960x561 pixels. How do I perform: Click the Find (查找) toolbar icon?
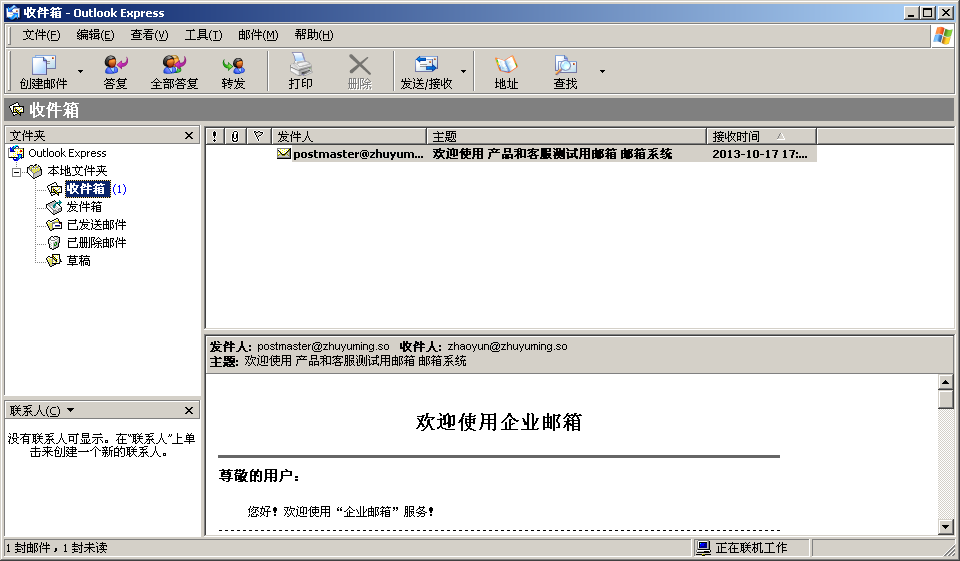[x=565, y=66]
